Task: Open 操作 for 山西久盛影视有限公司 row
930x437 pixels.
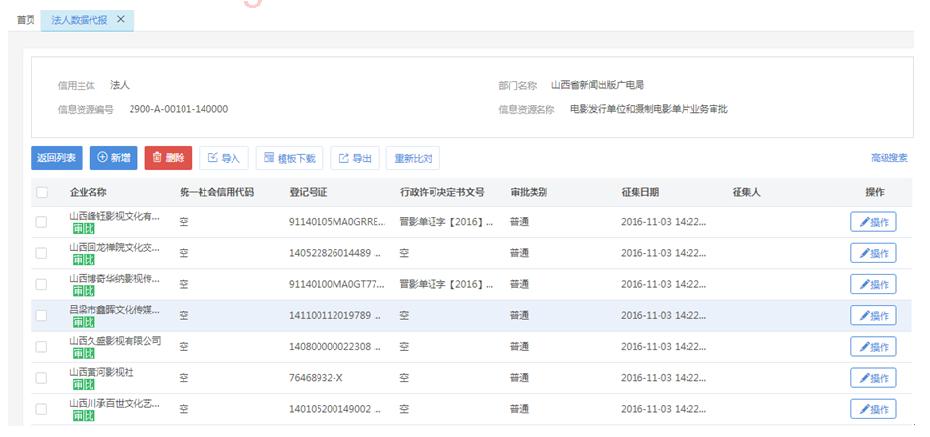Action: tap(872, 347)
